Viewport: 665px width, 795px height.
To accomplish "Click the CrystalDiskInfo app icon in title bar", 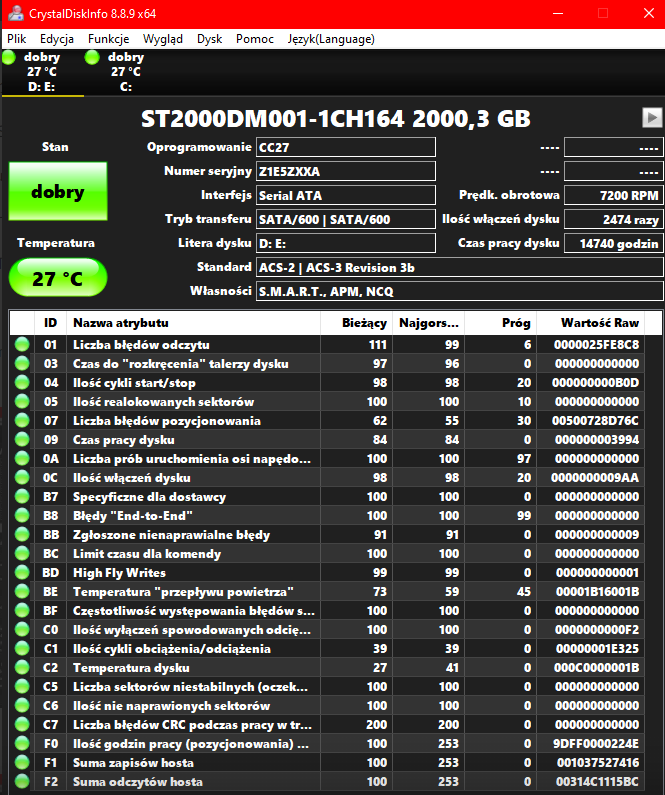I will 16,13.
